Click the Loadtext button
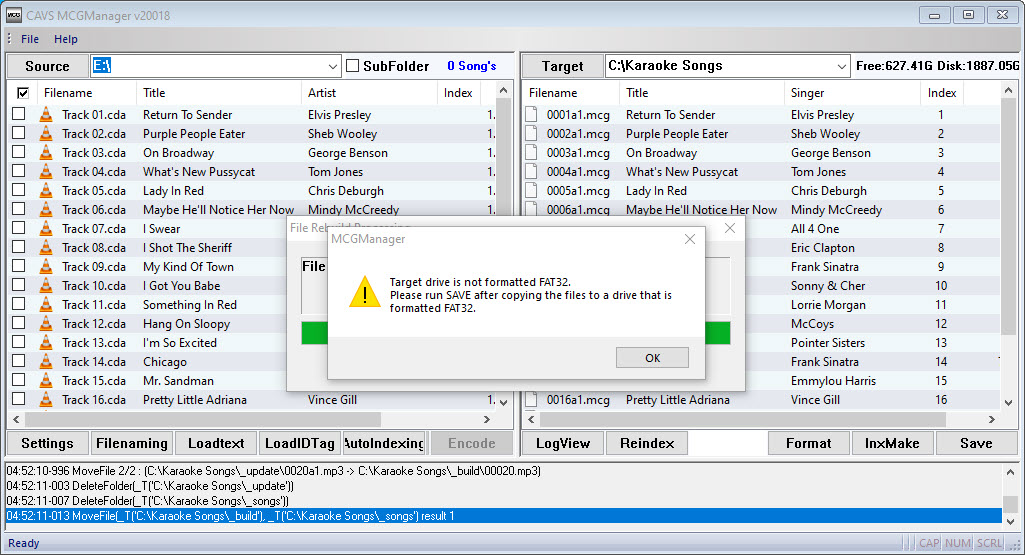 coord(216,443)
